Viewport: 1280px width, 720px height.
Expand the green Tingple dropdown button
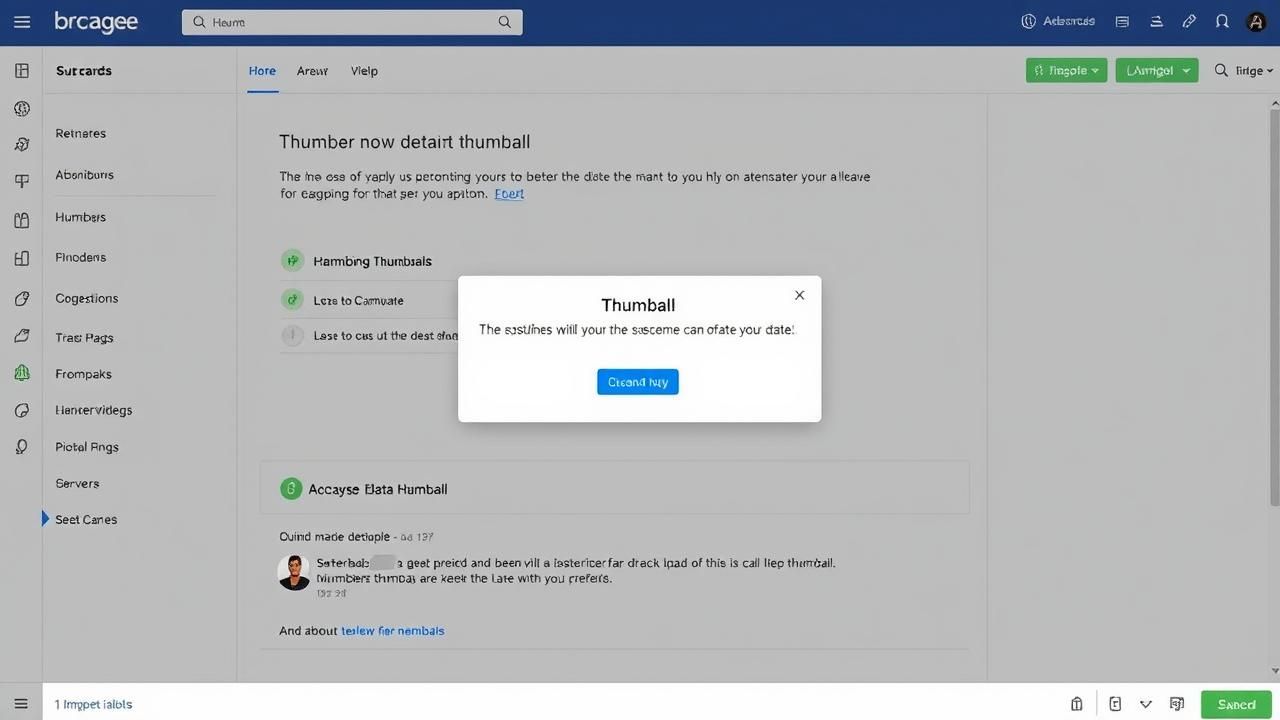pos(1066,70)
